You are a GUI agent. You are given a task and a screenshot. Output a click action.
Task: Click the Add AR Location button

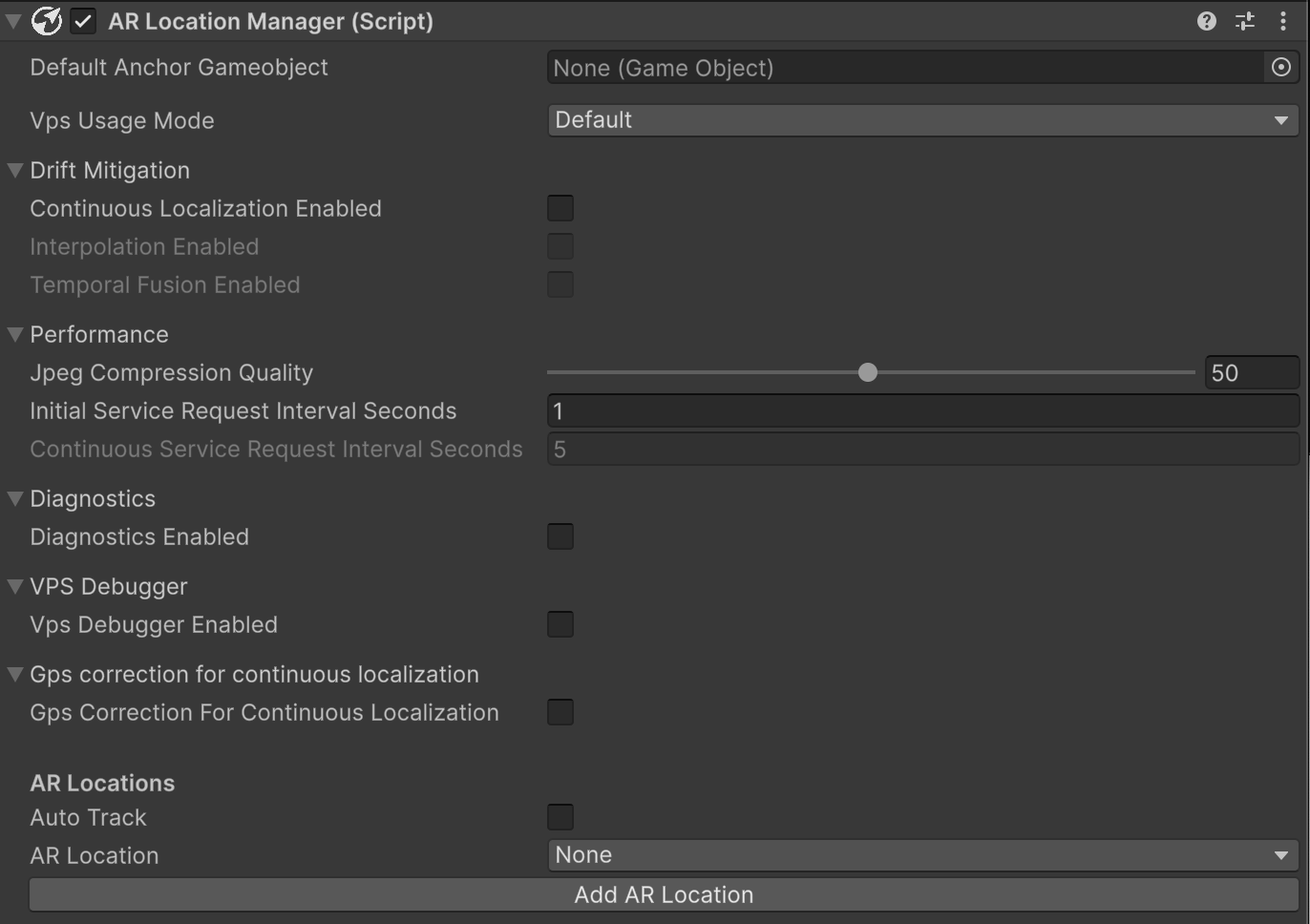[663, 893]
